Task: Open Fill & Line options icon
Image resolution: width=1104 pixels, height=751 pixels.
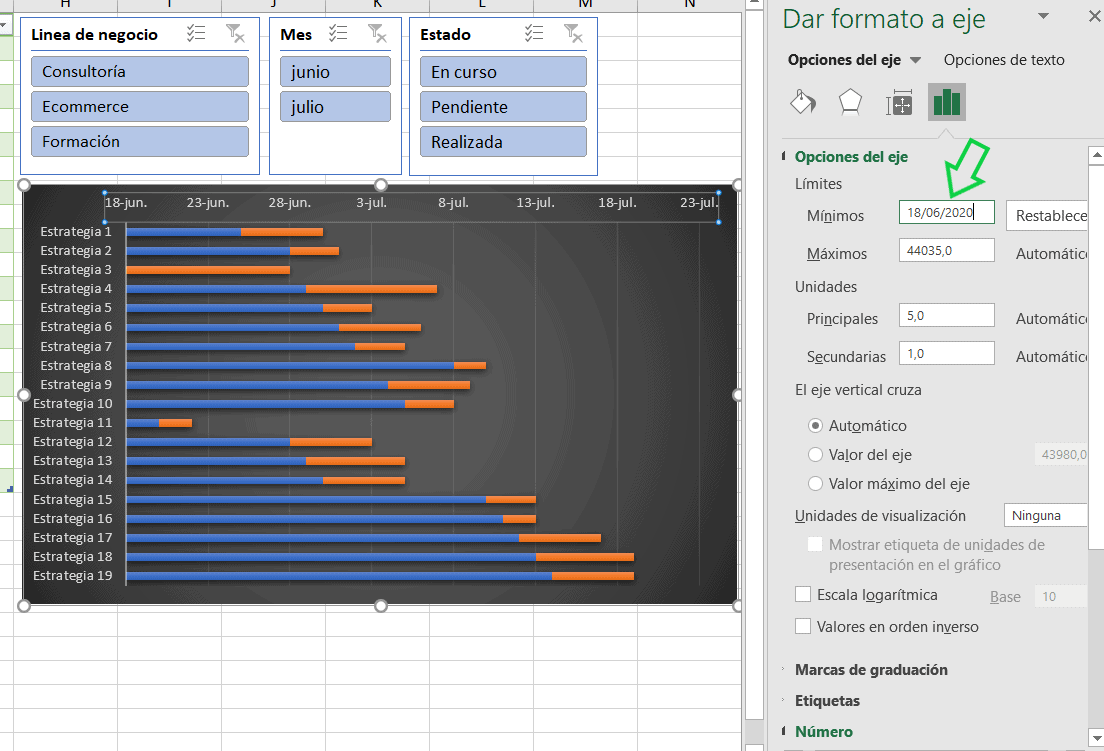Action: click(x=803, y=102)
